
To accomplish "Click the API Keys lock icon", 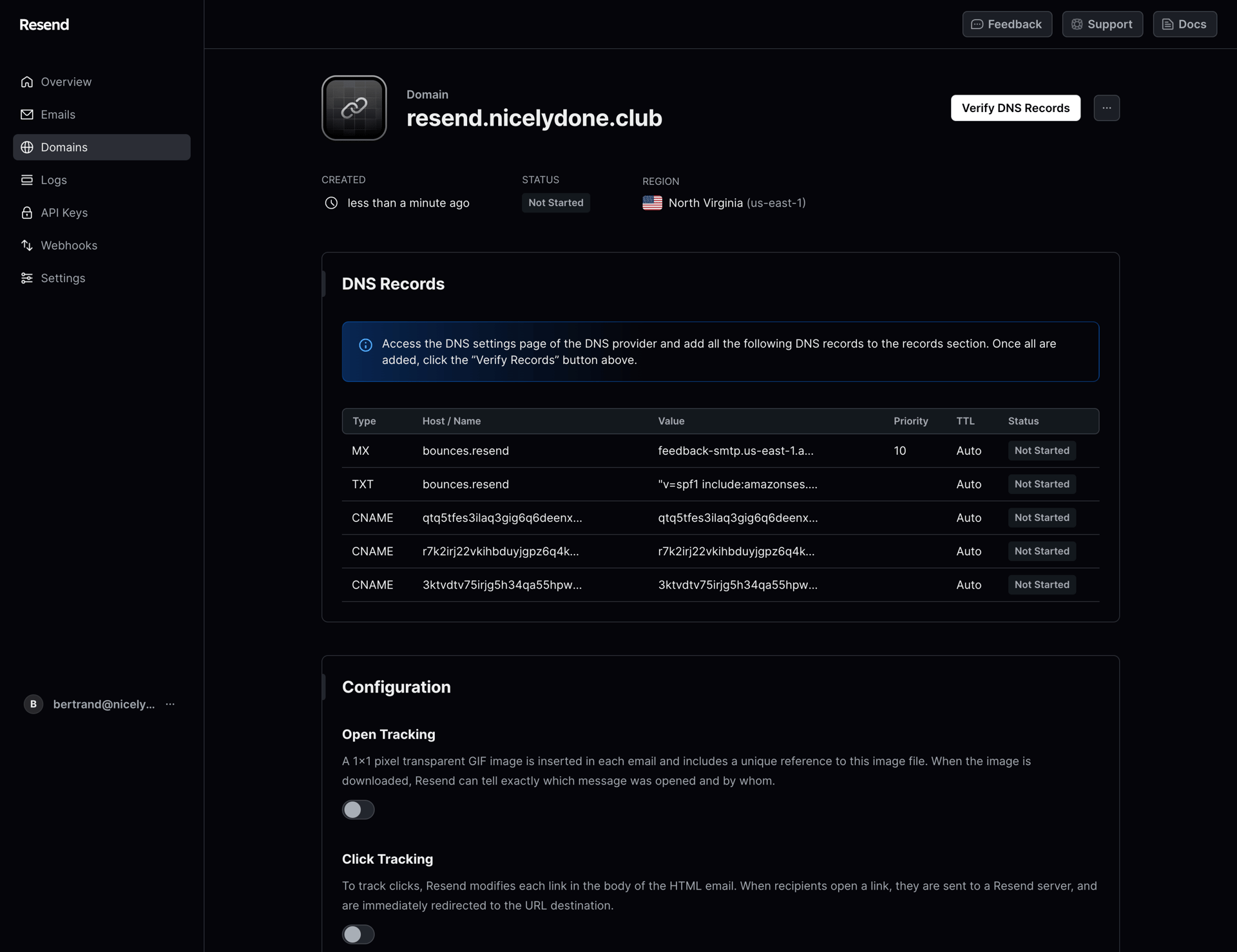I will [x=27, y=213].
